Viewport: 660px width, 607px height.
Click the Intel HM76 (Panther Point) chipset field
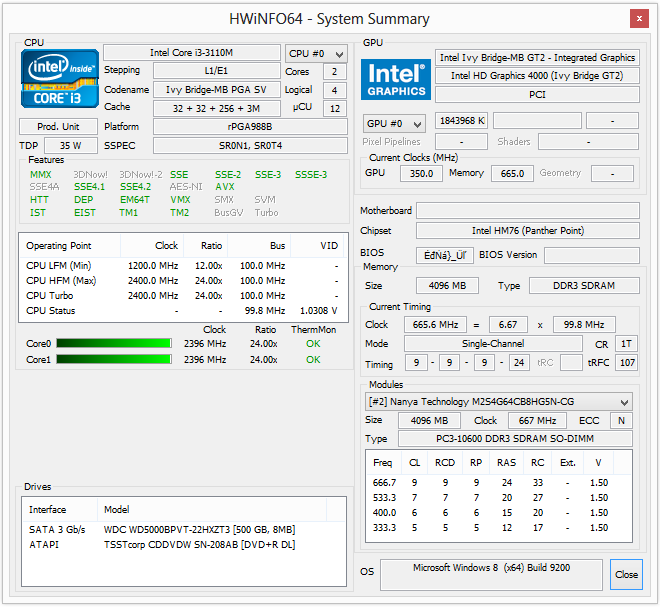pos(528,231)
